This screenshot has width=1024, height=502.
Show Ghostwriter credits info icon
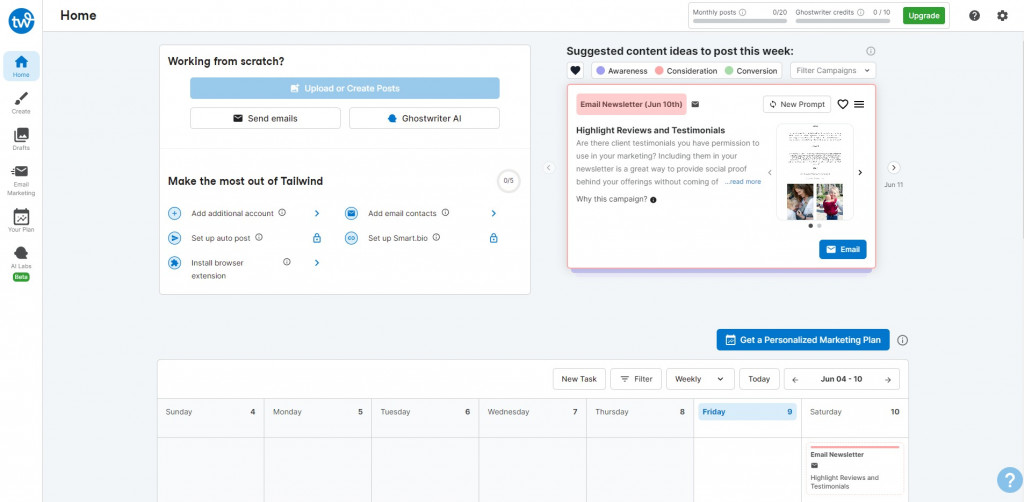click(861, 12)
